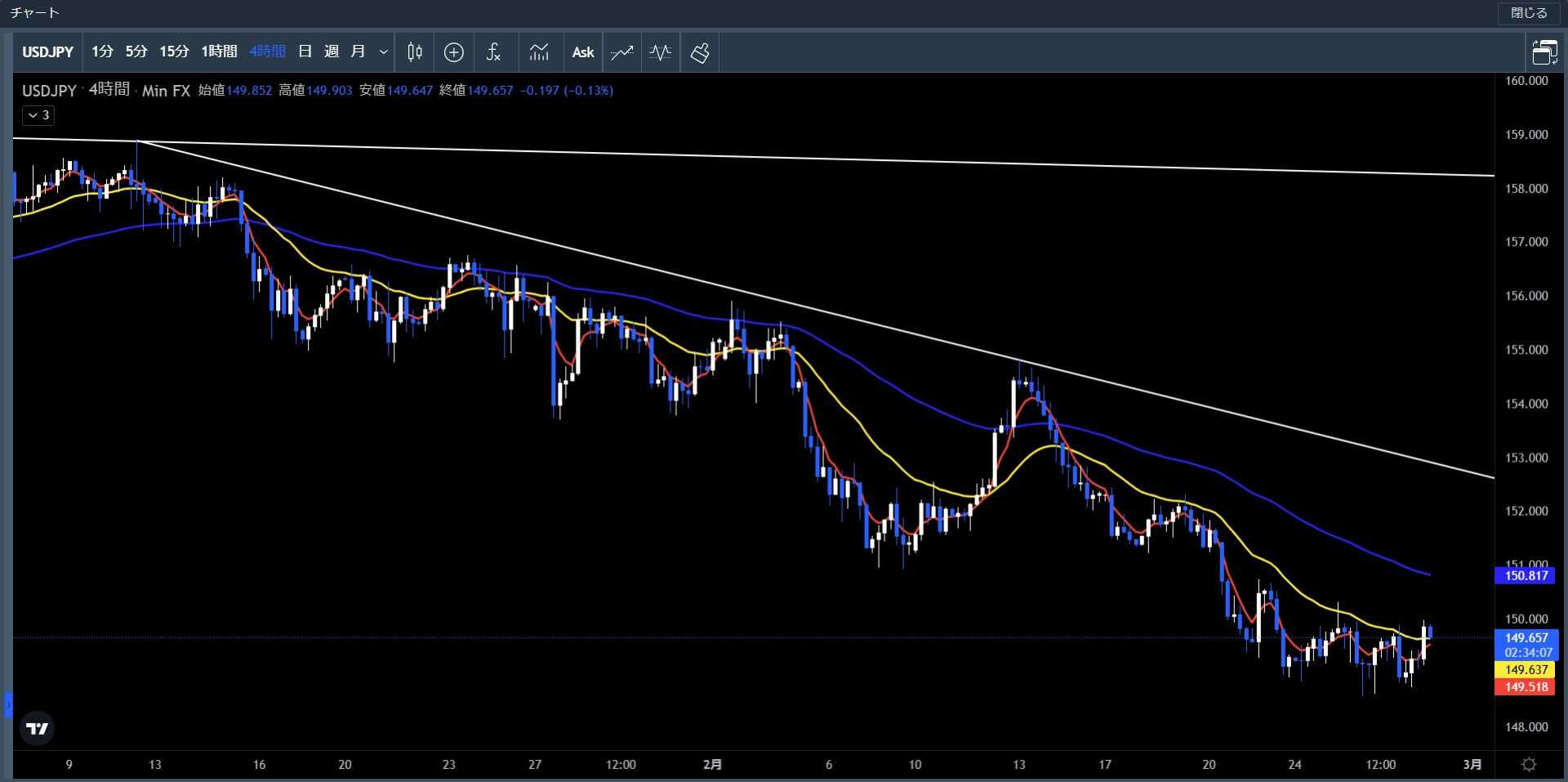The width and height of the screenshot is (1568, 782).
Task: Click the 155.000 price axis label
Action: coord(1526,350)
